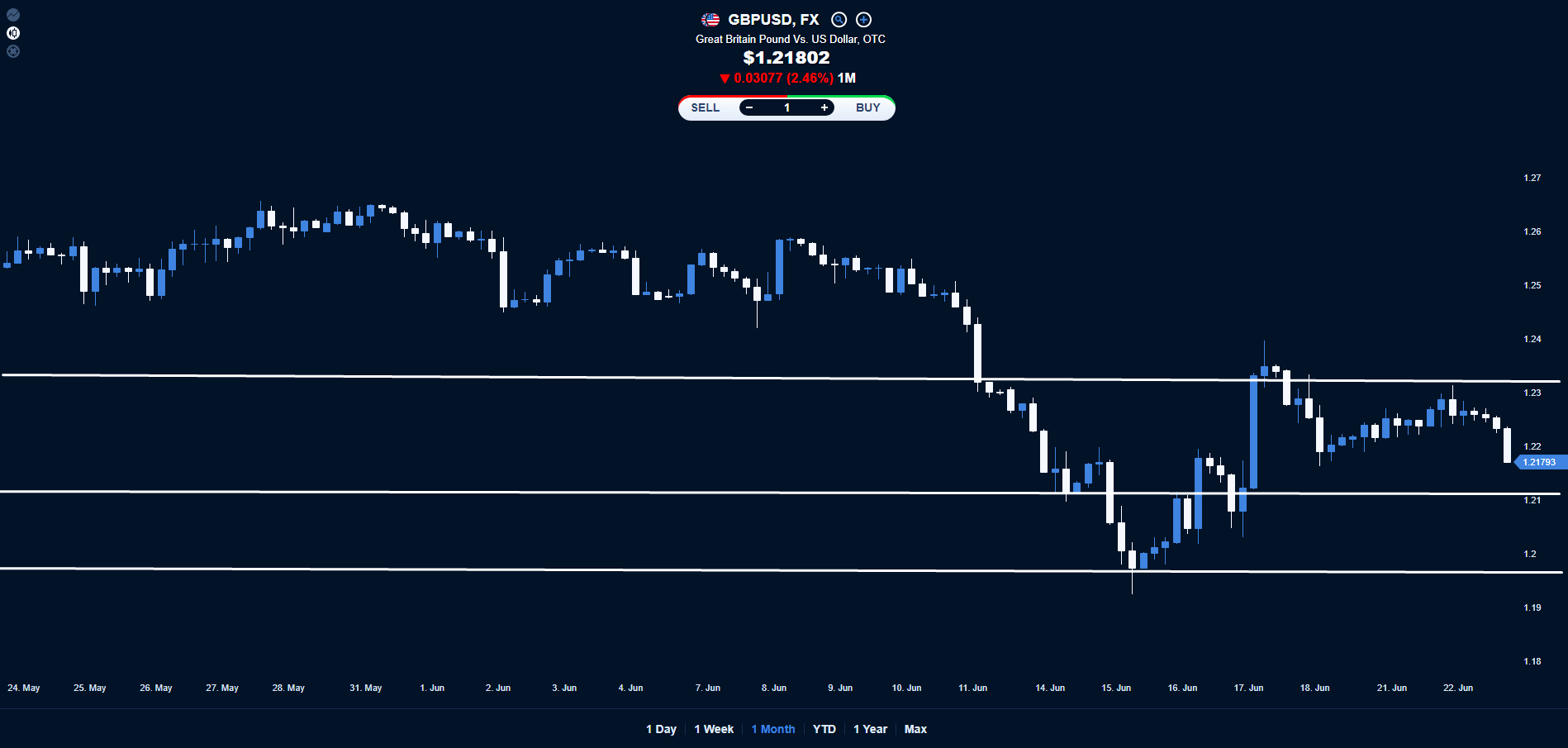
Task: Switch to line chart view
Action: (13, 15)
